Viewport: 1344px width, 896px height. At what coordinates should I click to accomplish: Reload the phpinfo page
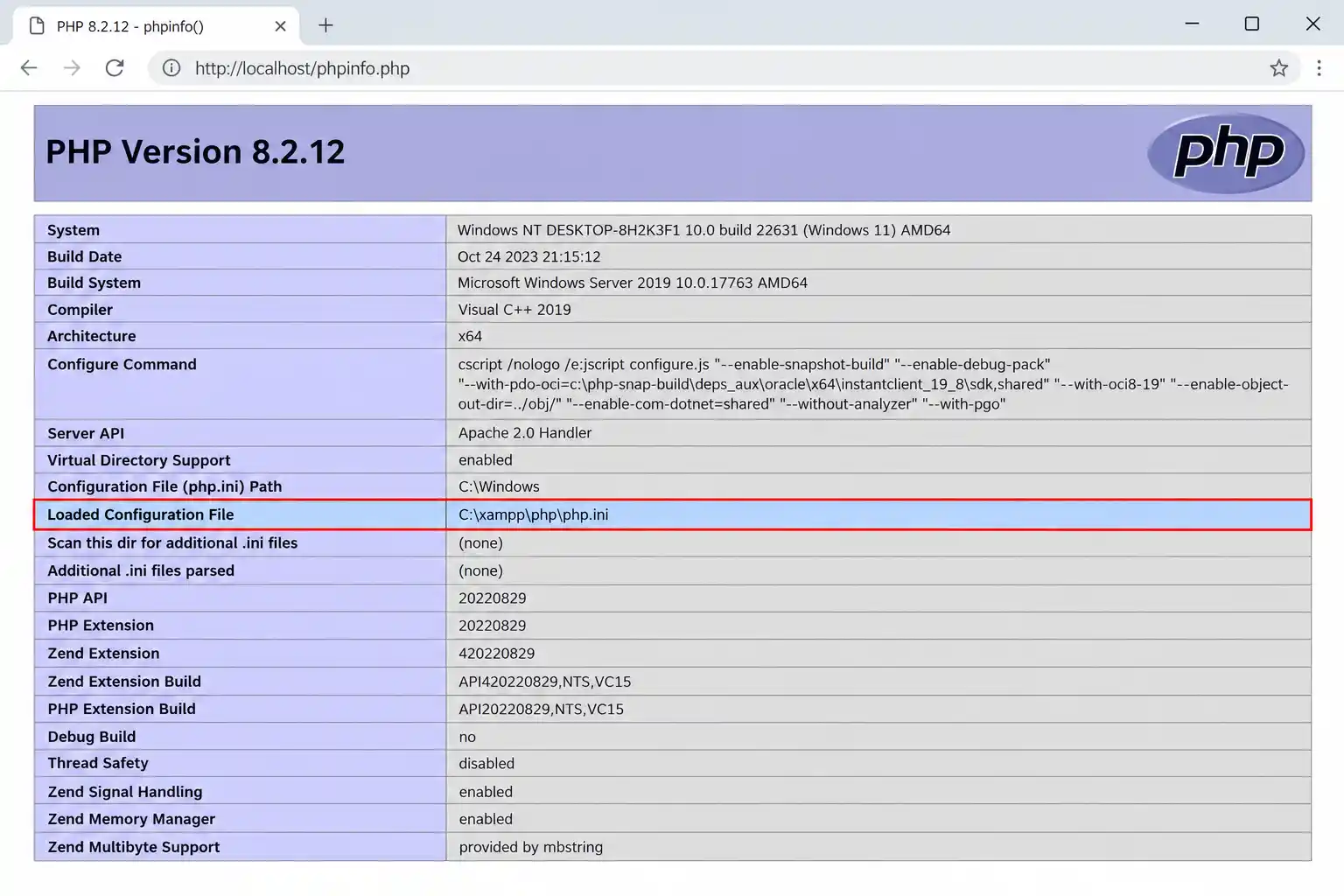tap(115, 68)
